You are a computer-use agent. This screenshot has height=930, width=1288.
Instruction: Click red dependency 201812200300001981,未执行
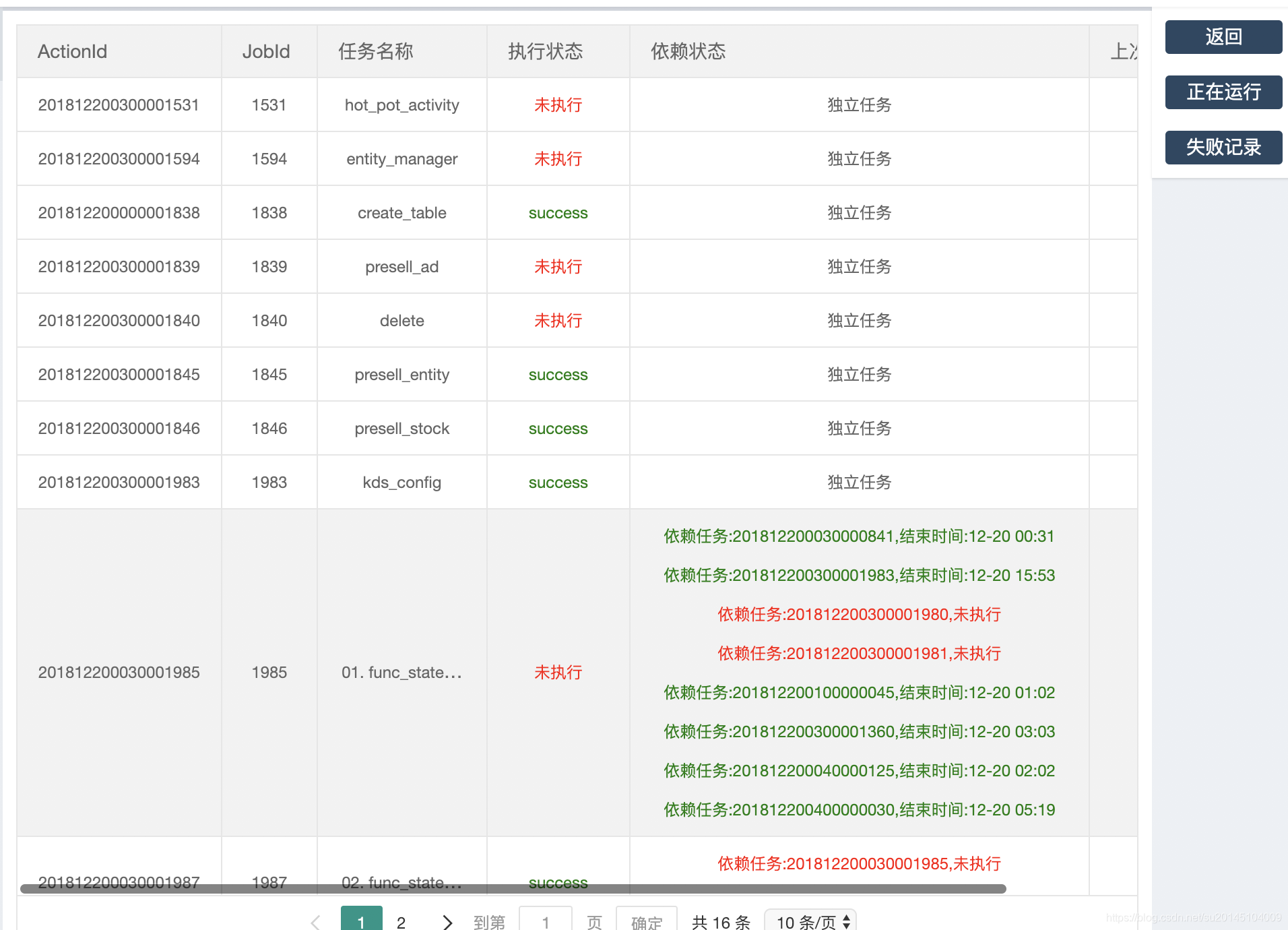(x=860, y=654)
